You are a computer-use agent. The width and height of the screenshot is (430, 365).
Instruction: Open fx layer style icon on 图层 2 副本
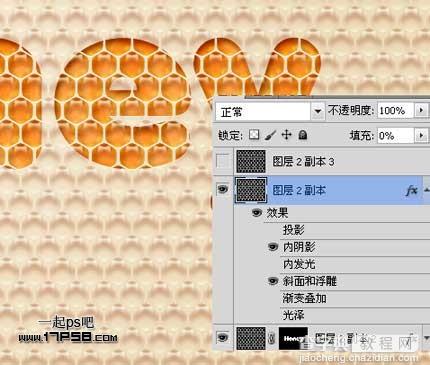point(412,190)
